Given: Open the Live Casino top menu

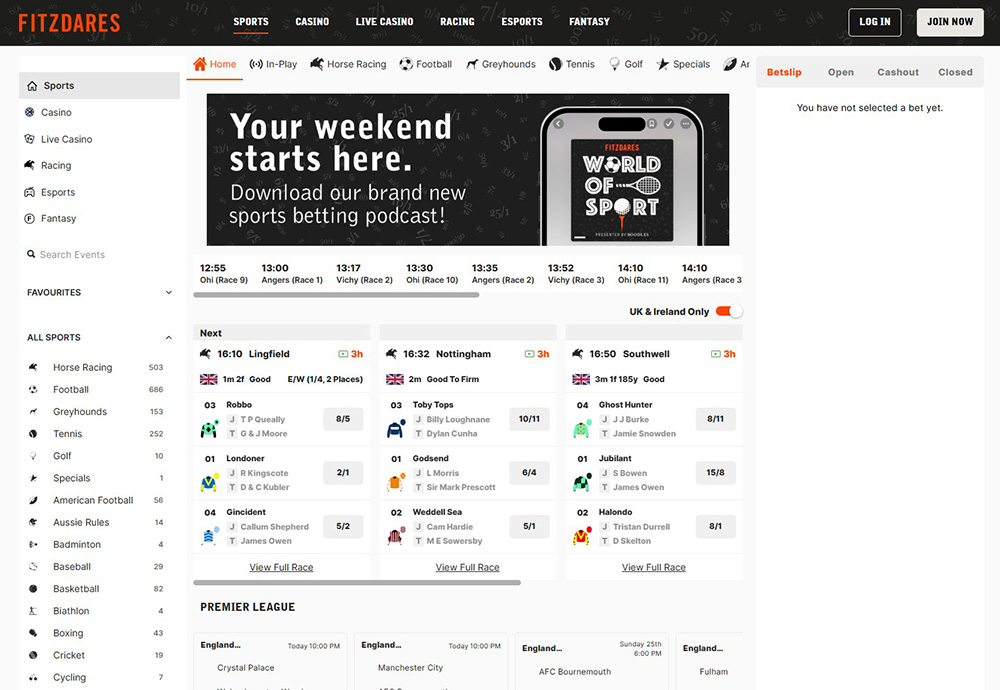Looking at the screenshot, I should click(384, 22).
